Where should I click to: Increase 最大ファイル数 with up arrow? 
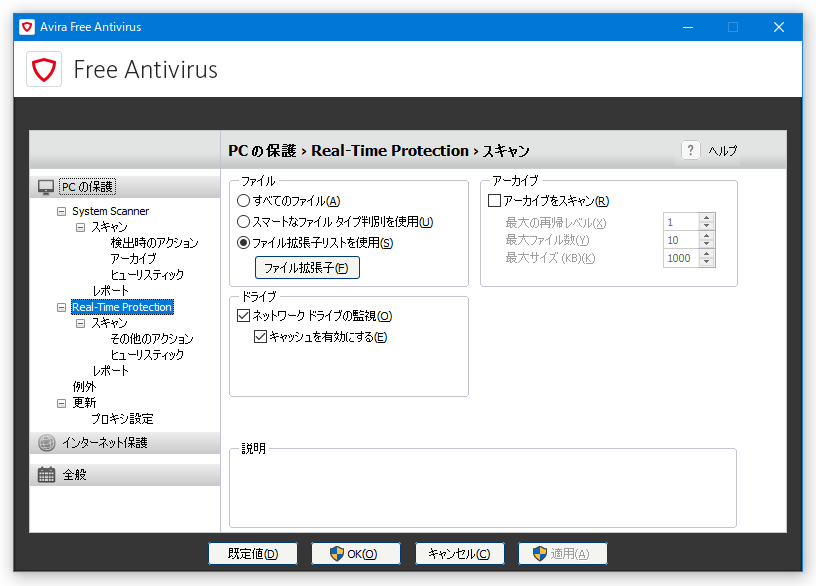point(706,236)
